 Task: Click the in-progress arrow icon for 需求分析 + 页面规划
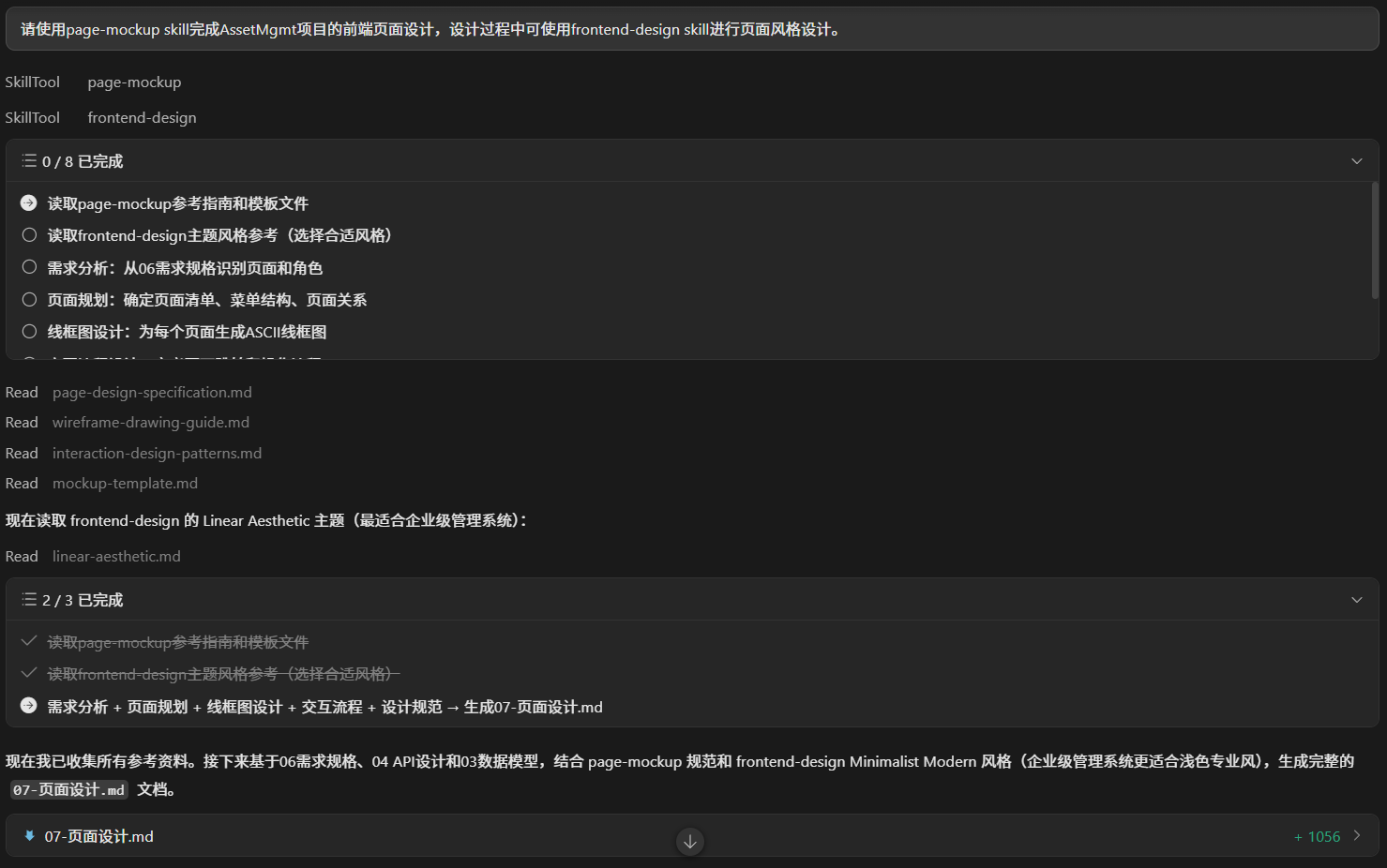tap(29, 706)
